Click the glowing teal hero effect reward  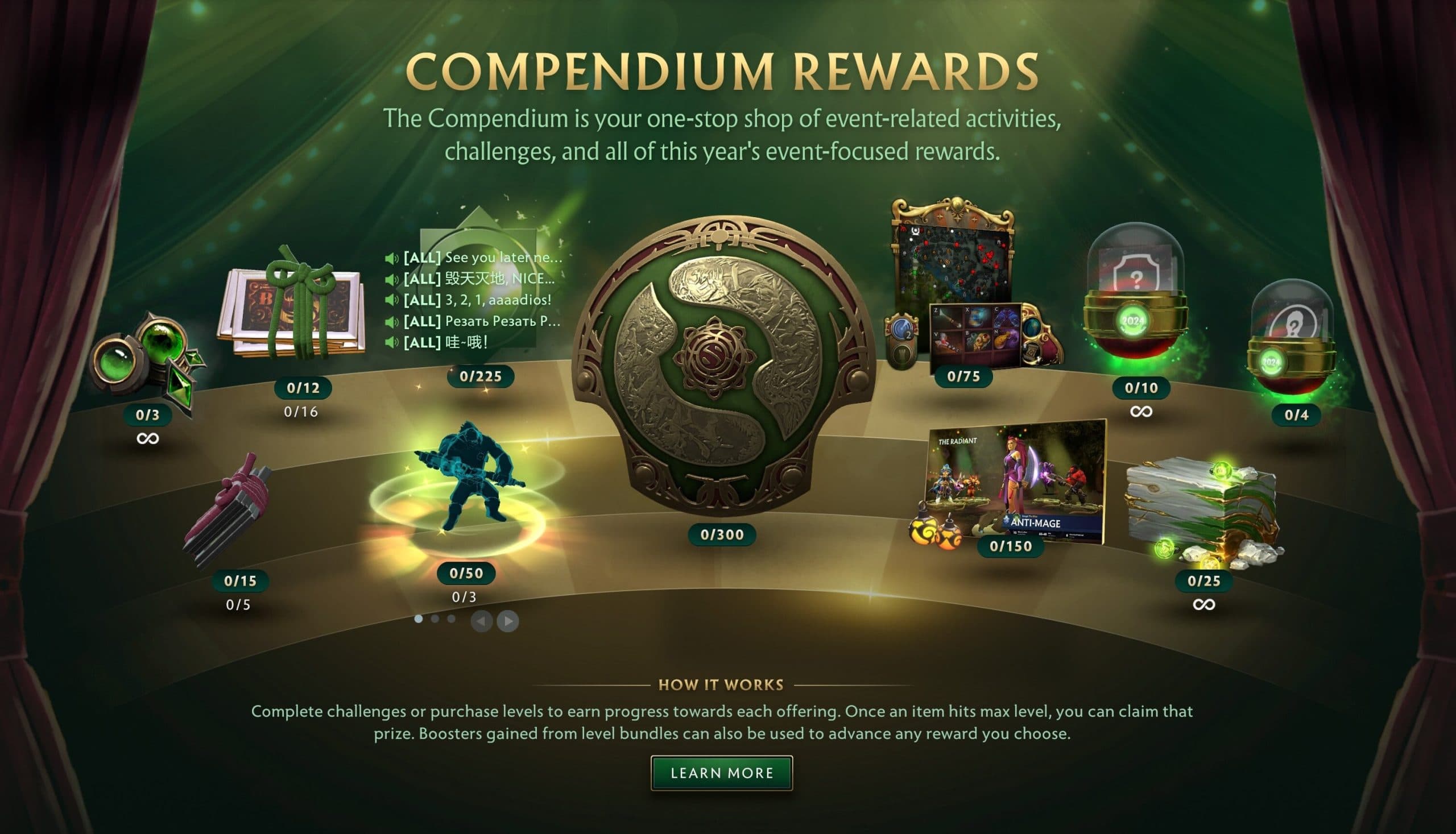pos(465,484)
